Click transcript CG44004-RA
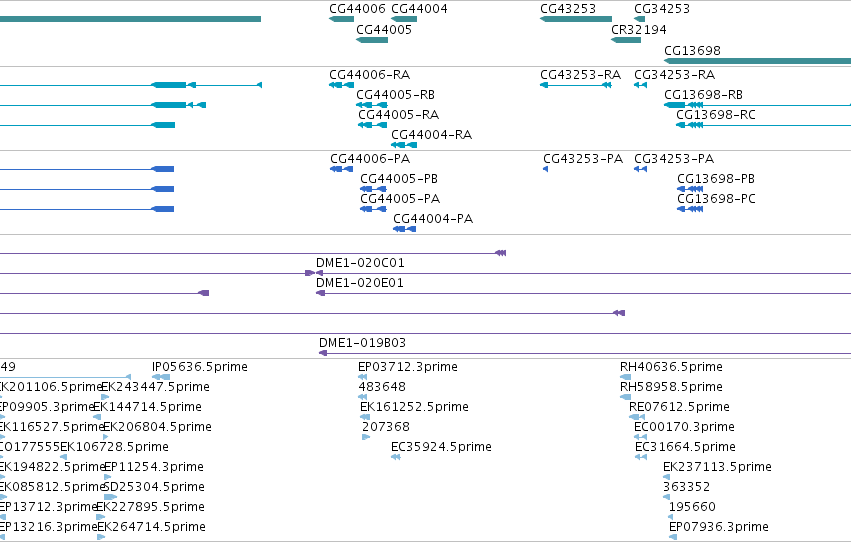Screen dimensions: 851x542 pyautogui.click(x=431, y=135)
